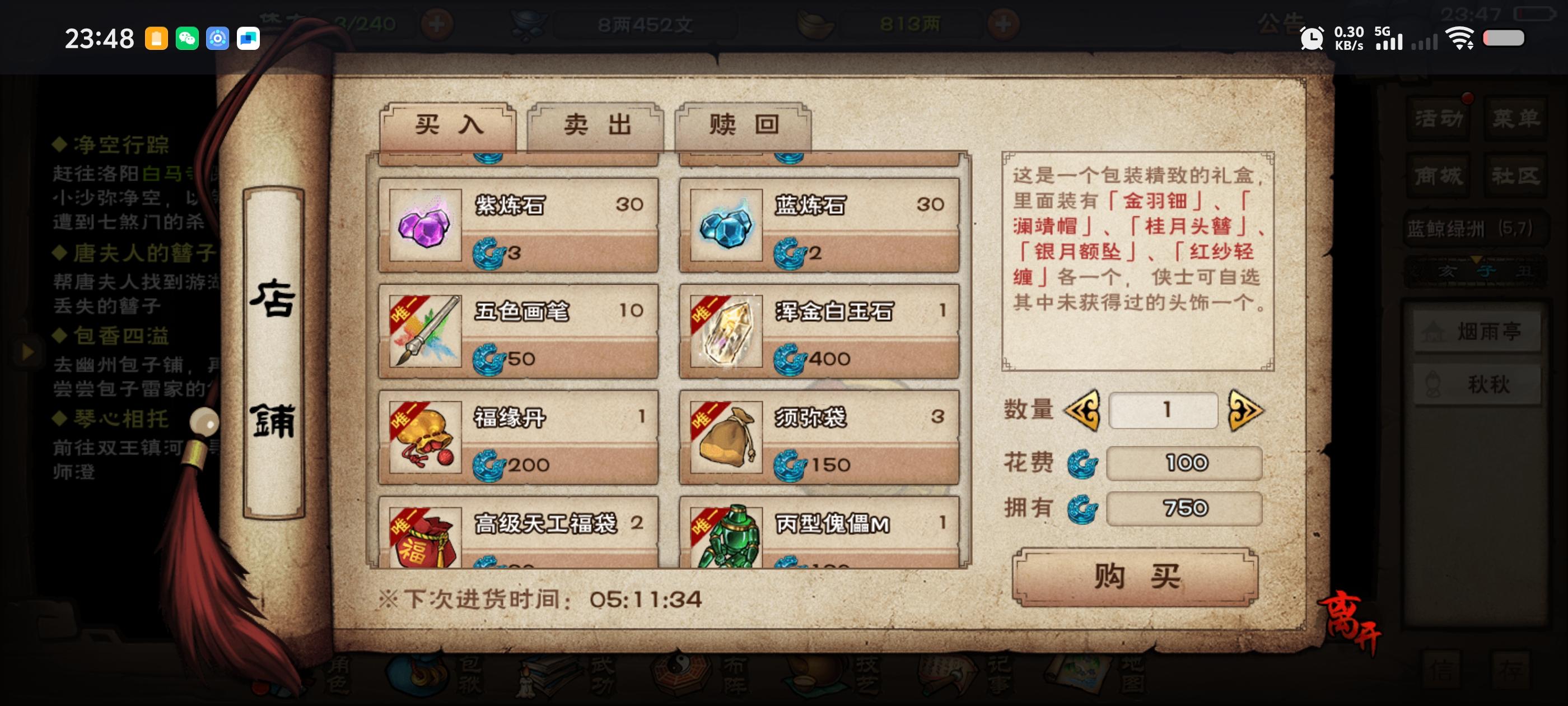Select the blue 蓝炼石 gem icon
The width and height of the screenshot is (1568, 706).
point(726,225)
